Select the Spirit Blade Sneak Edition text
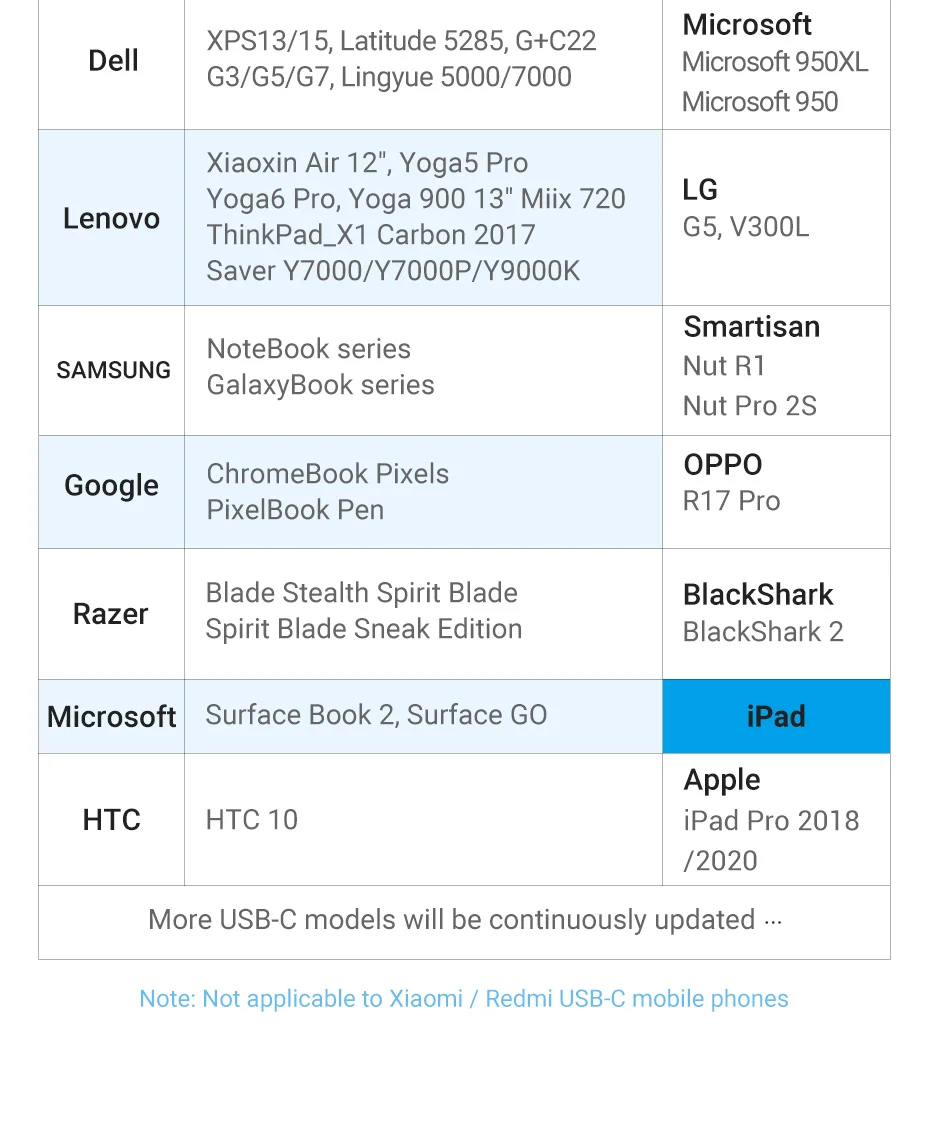Viewport: 930px width, 1147px height. tap(364, 629)
